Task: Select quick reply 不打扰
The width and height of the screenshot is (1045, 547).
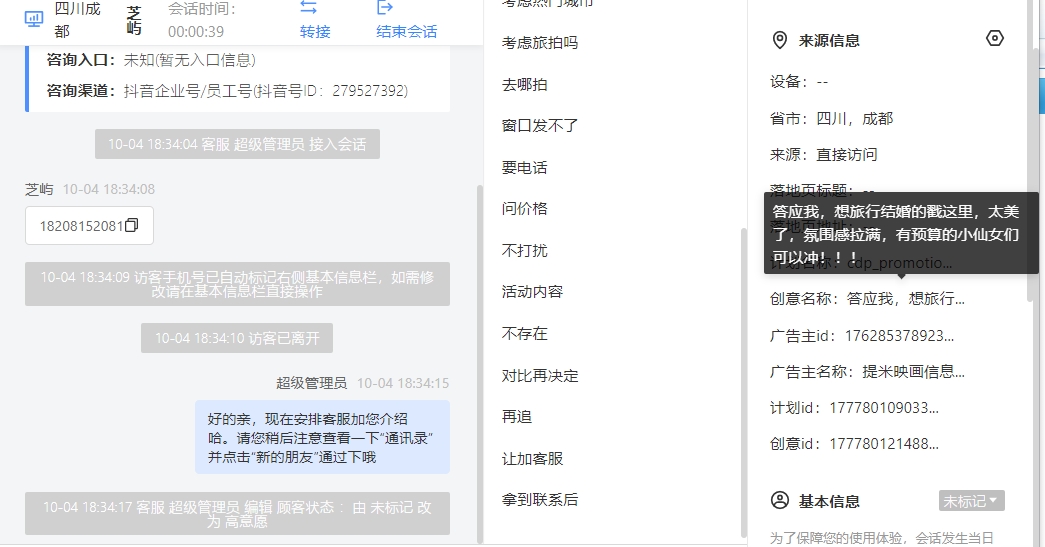Action: click(524, 251)
